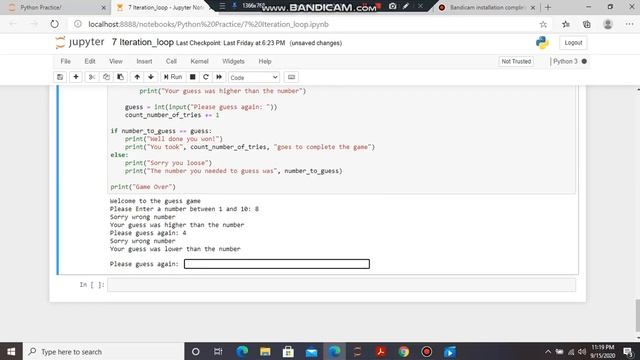The height and width of the screenshot is (360, 640).
Task: Click Bandicam screenshot camera icon
Action: click(x=392, y=6)
